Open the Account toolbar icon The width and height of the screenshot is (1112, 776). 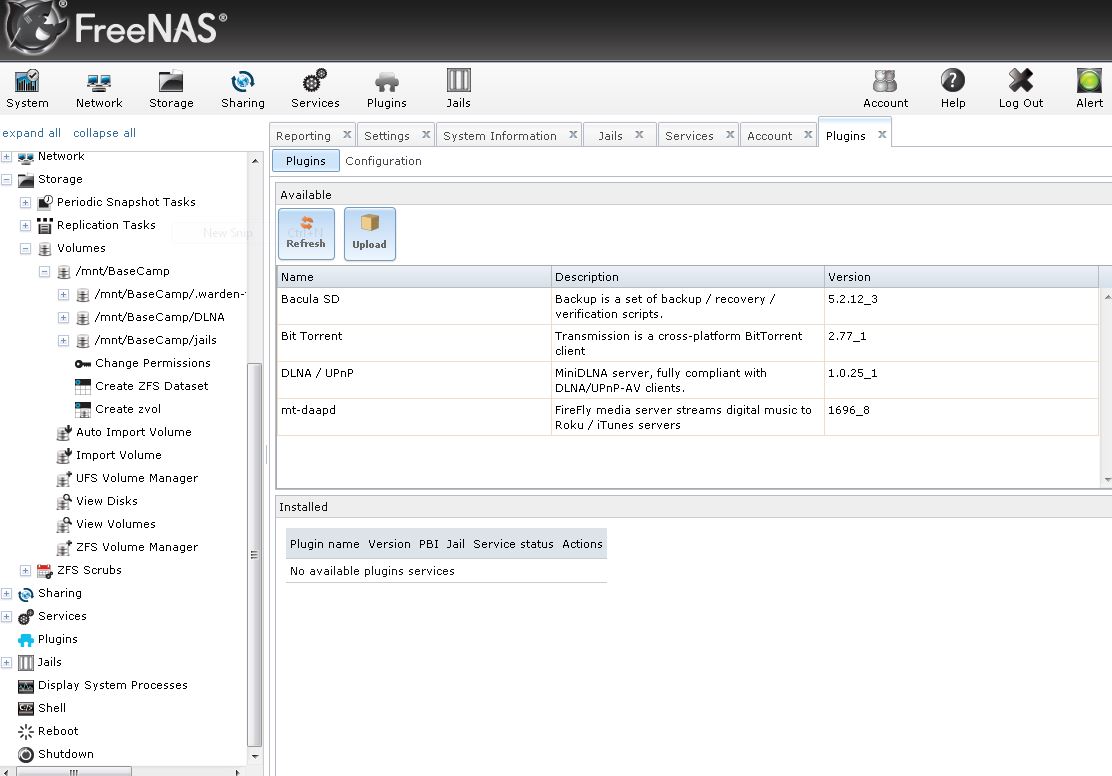(885, 89)
